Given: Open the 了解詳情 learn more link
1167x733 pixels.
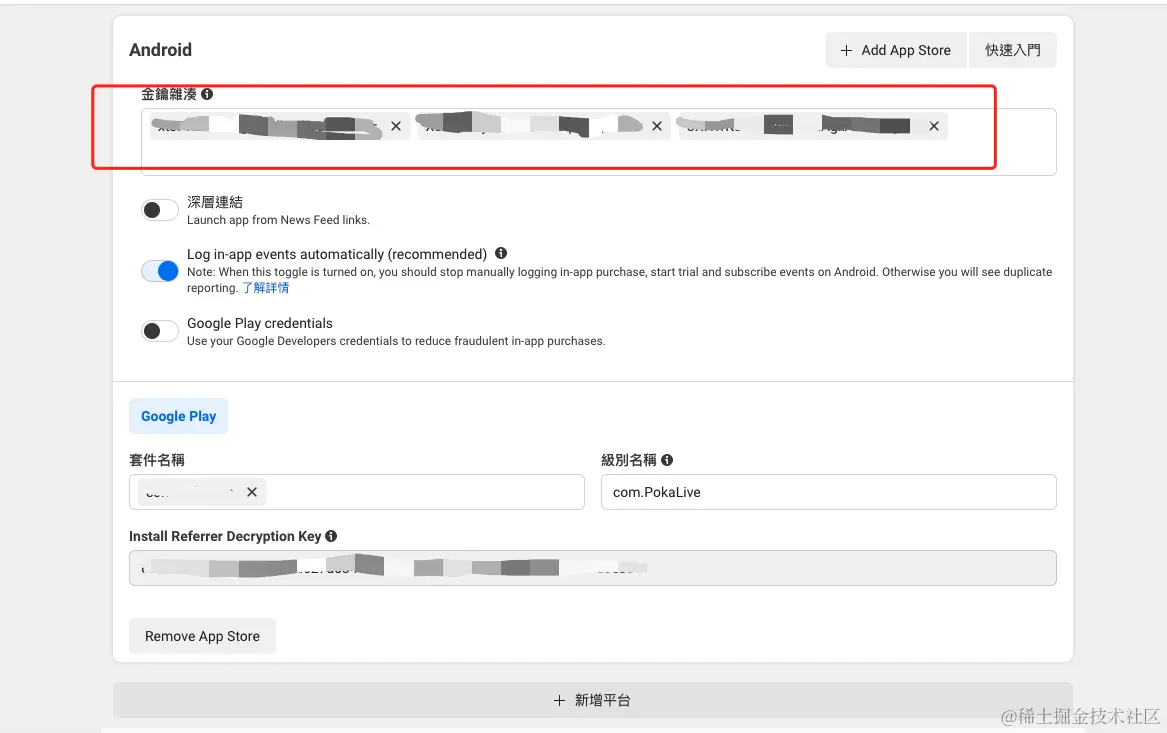Looking at the screenshot, I should (266, 288).
